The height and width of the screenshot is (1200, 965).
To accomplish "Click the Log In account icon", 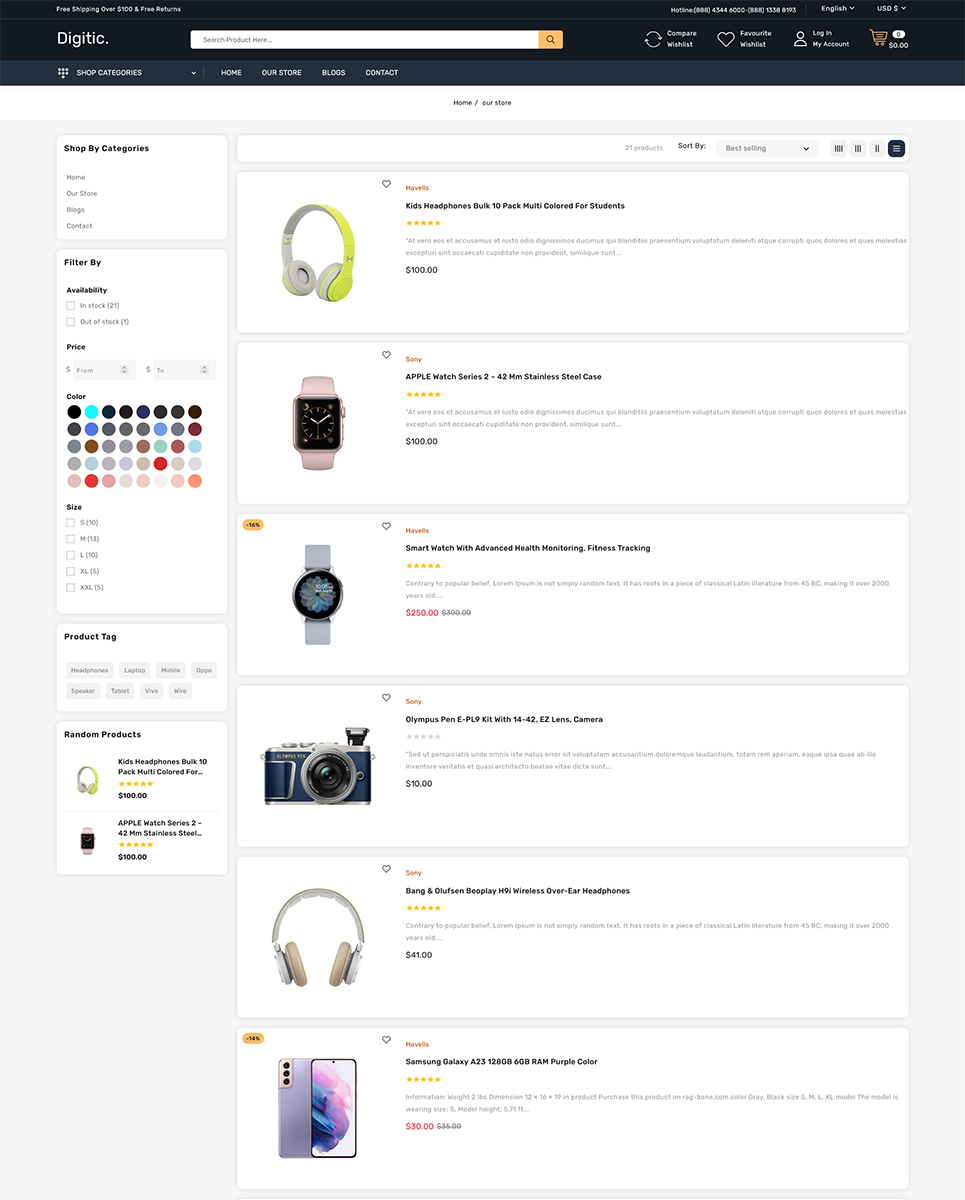I will point(800,39).
